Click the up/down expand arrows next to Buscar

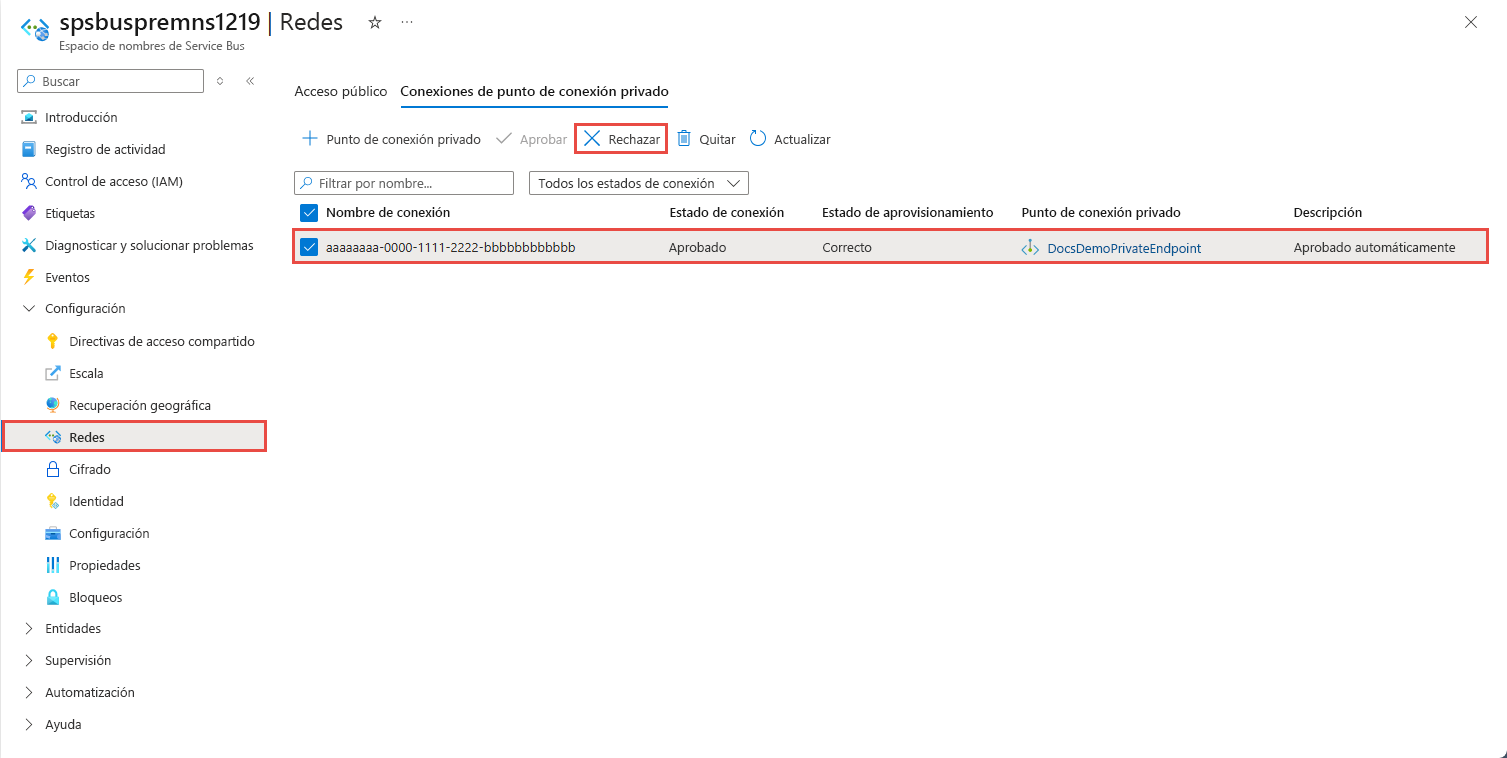click(x=220, y=81)
